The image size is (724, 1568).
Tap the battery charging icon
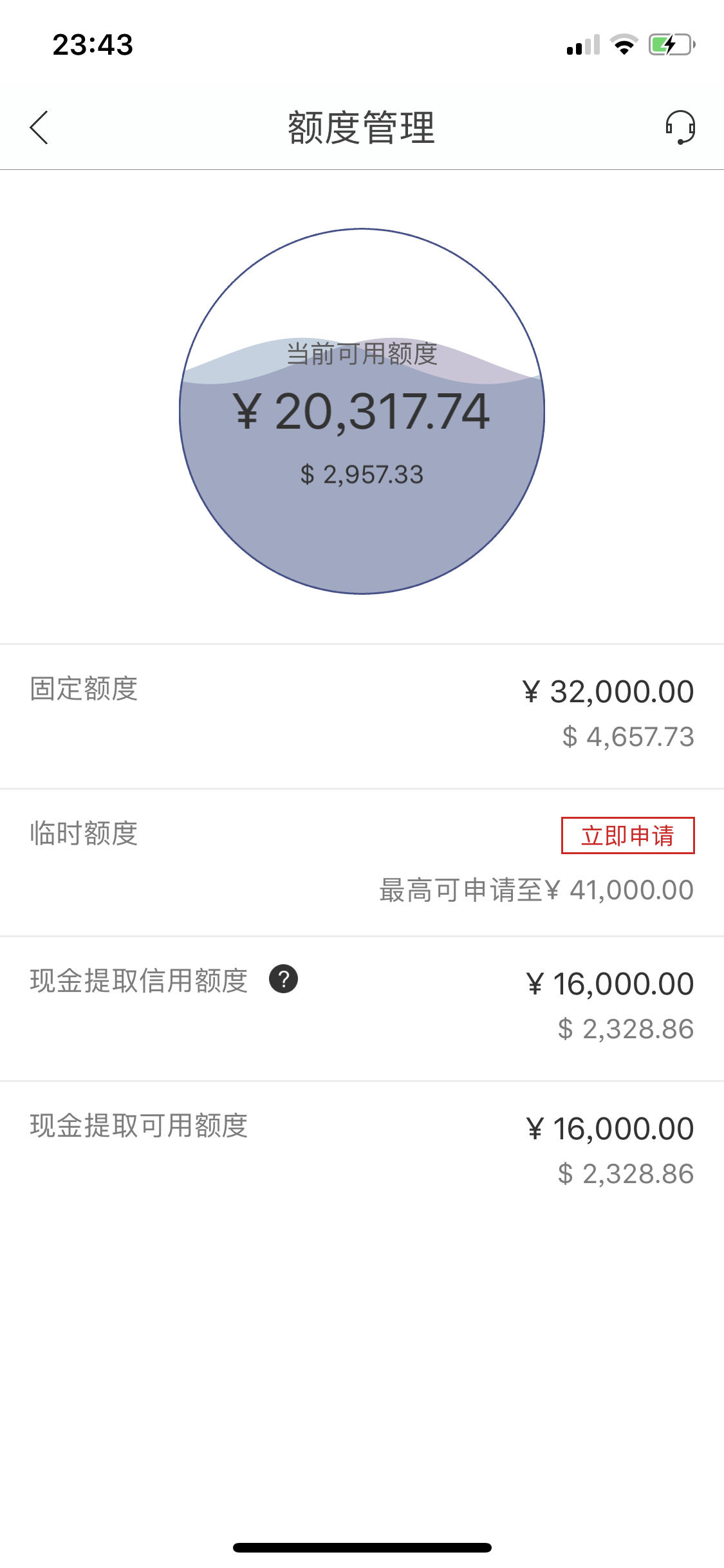click(672, 44)
